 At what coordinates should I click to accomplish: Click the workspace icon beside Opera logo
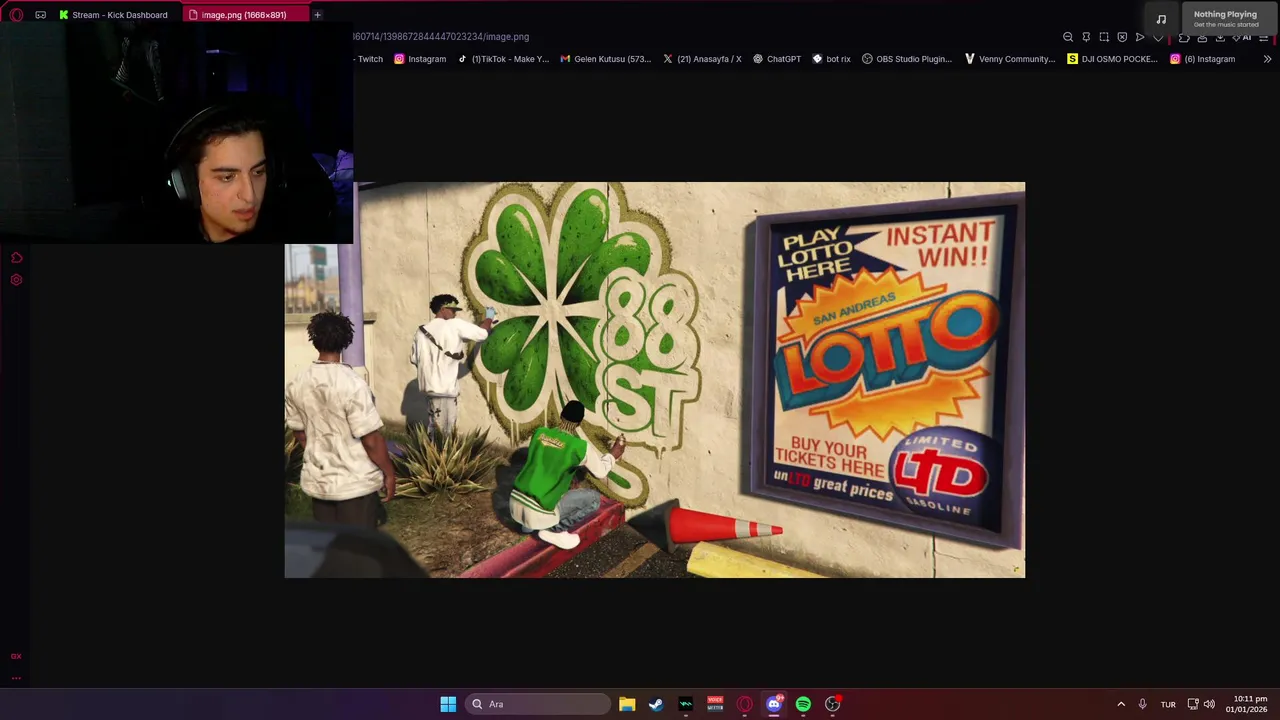pos(40,15)
